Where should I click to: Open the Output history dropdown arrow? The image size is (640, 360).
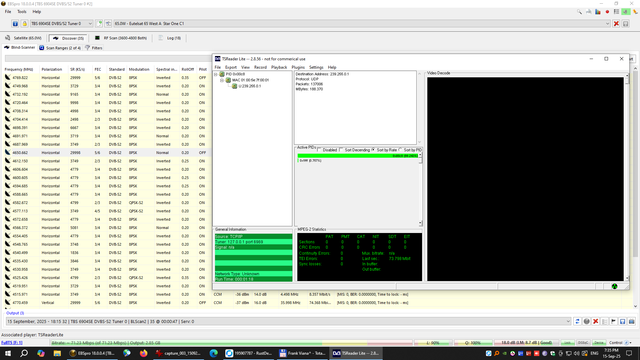pyautogui.click(x=568, y=322)
